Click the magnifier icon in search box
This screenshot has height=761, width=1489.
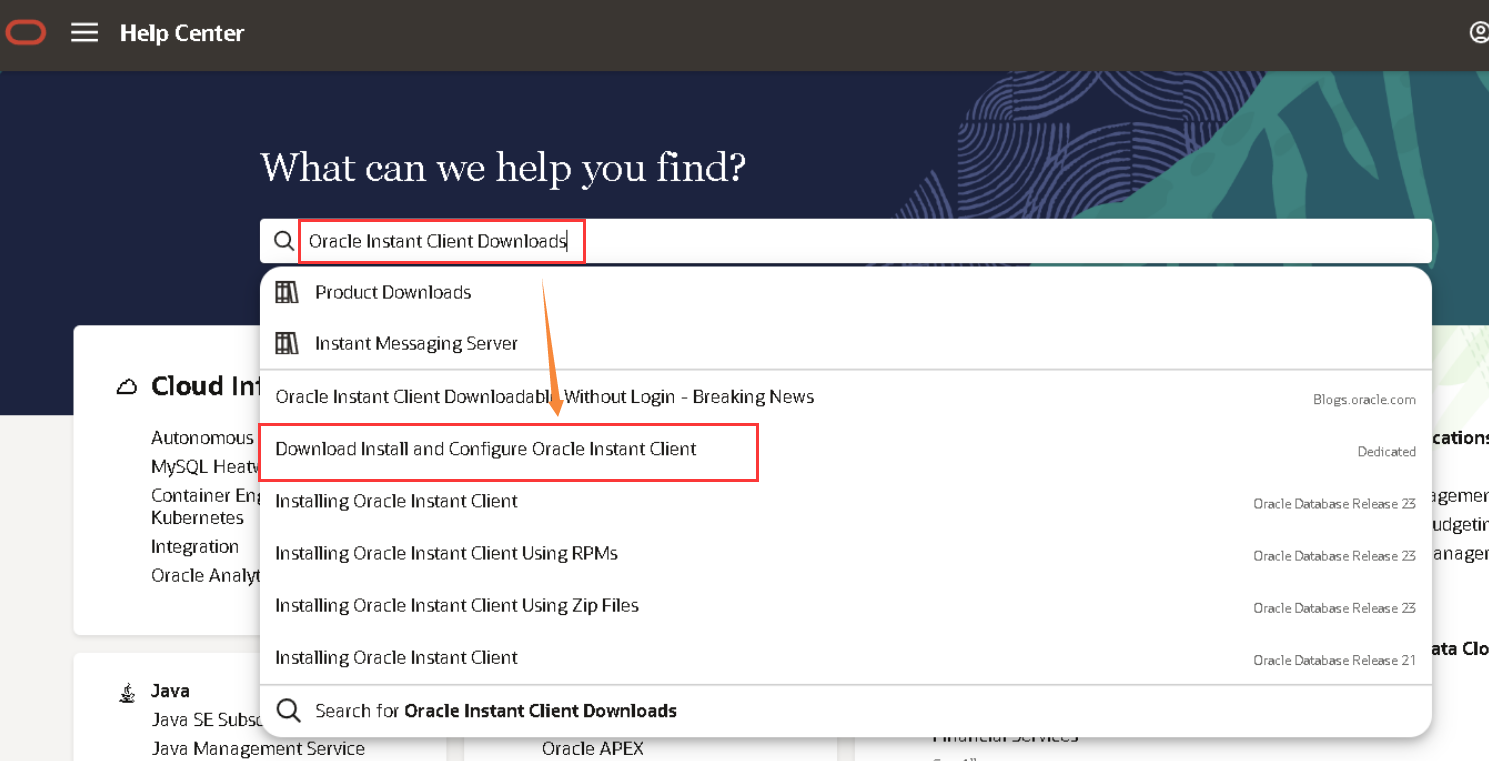[284, 241]
